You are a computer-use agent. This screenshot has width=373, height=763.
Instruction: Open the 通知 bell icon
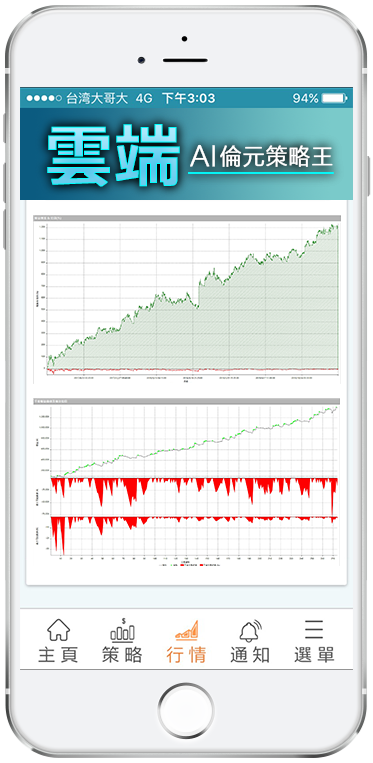(x=250, y=630)
